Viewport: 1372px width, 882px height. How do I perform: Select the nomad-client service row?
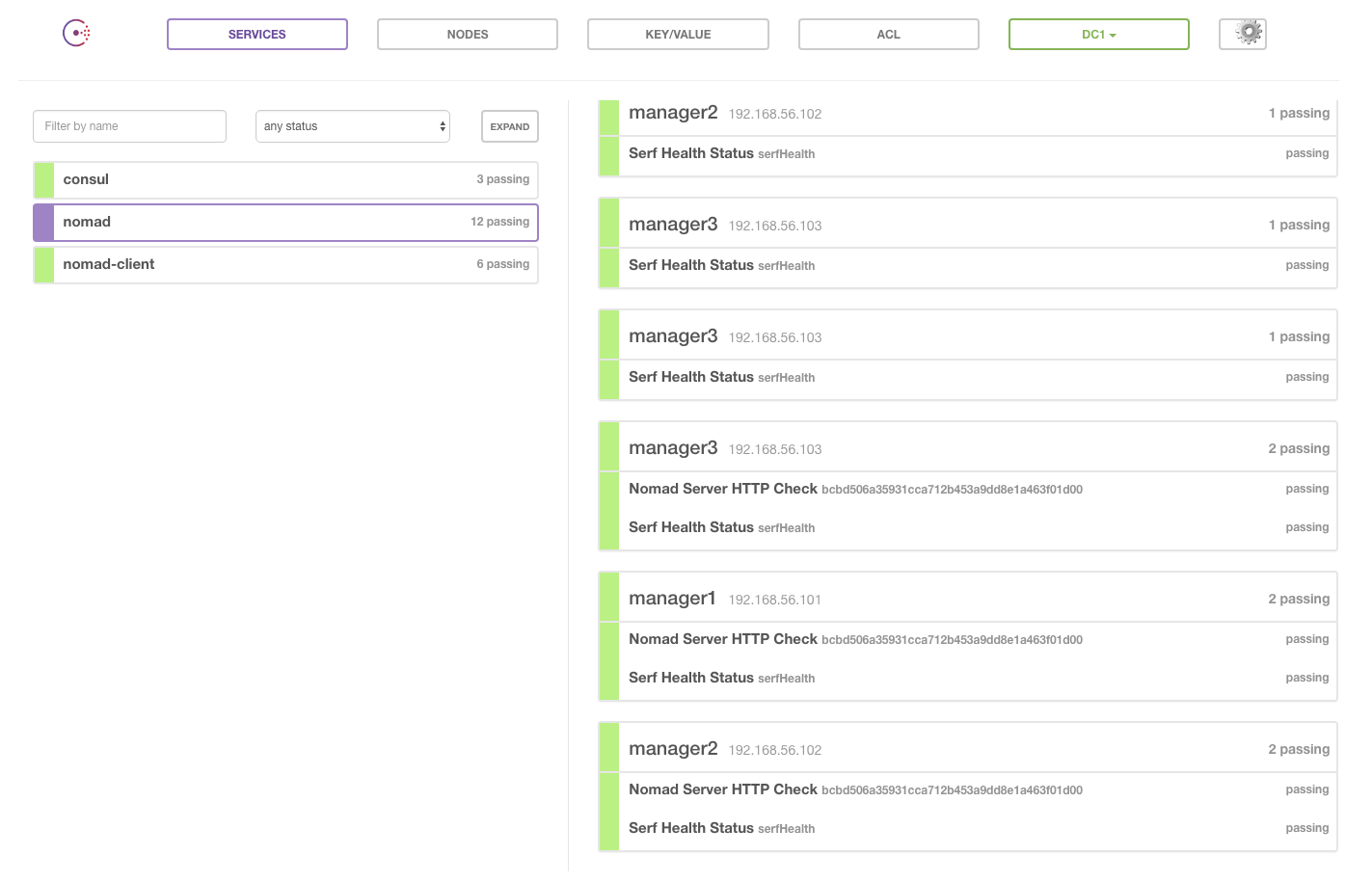pyautogui.click(x=285, y=265)
